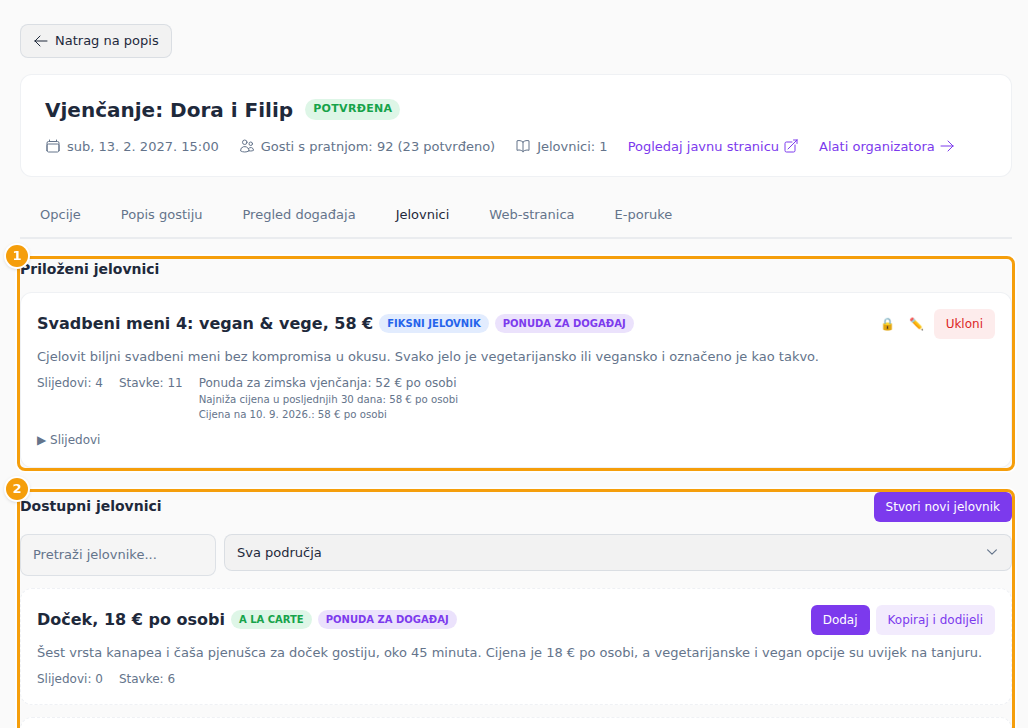Select the Jelovnici tab
Screen dimensions: 1028x728
[422, 214]
